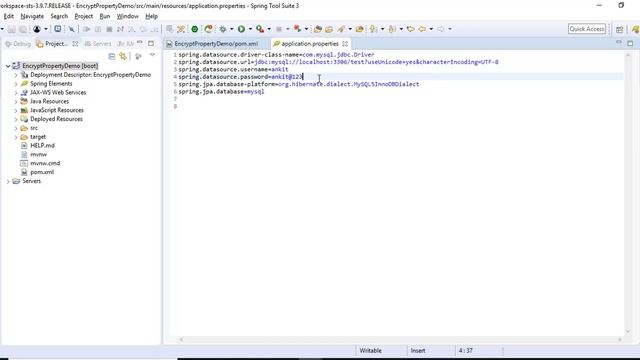Select the mvnw file in Project Explorer
Image resolution: width=640 pixels, height=360 pixels.
(38, 154)
